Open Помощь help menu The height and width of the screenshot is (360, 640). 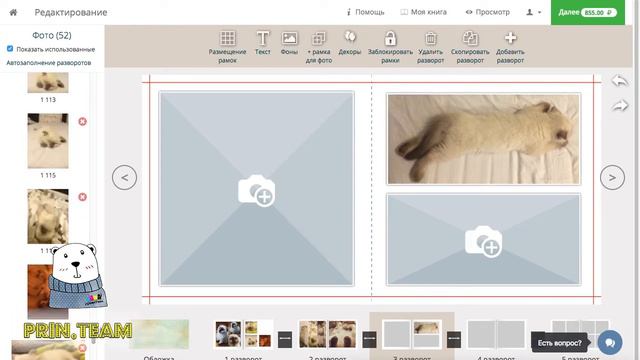(365, 12)
